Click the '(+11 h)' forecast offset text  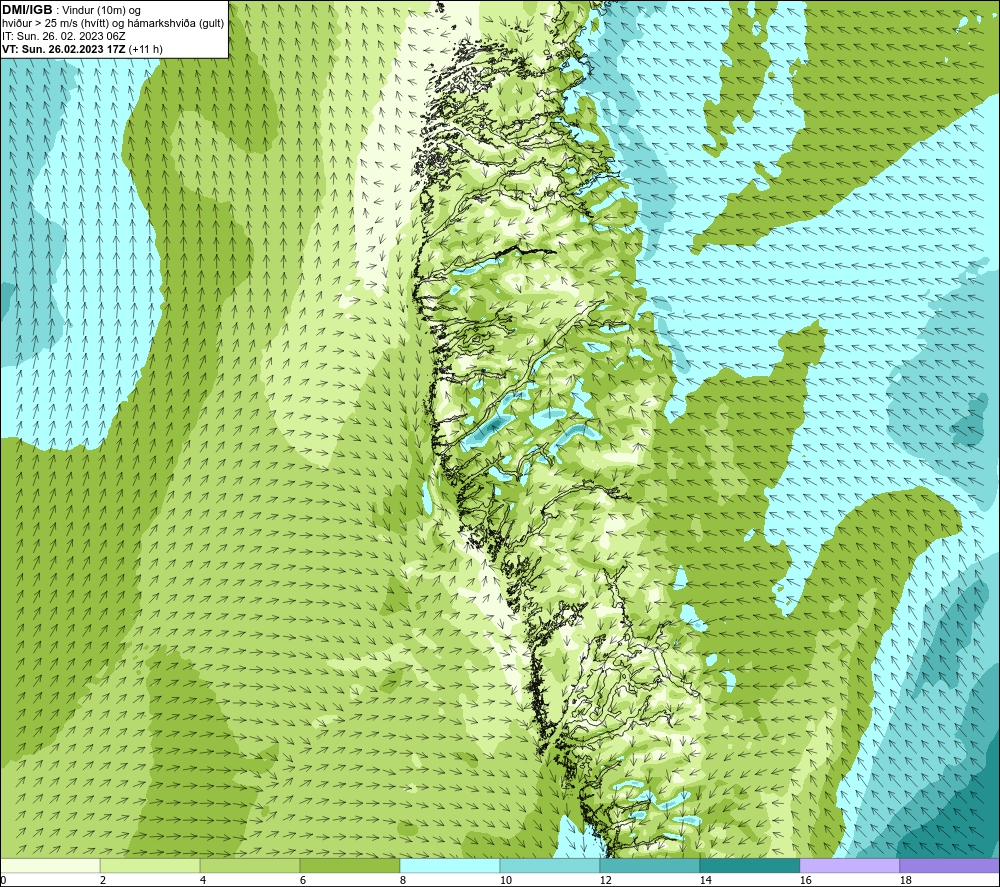click(145, 49)
